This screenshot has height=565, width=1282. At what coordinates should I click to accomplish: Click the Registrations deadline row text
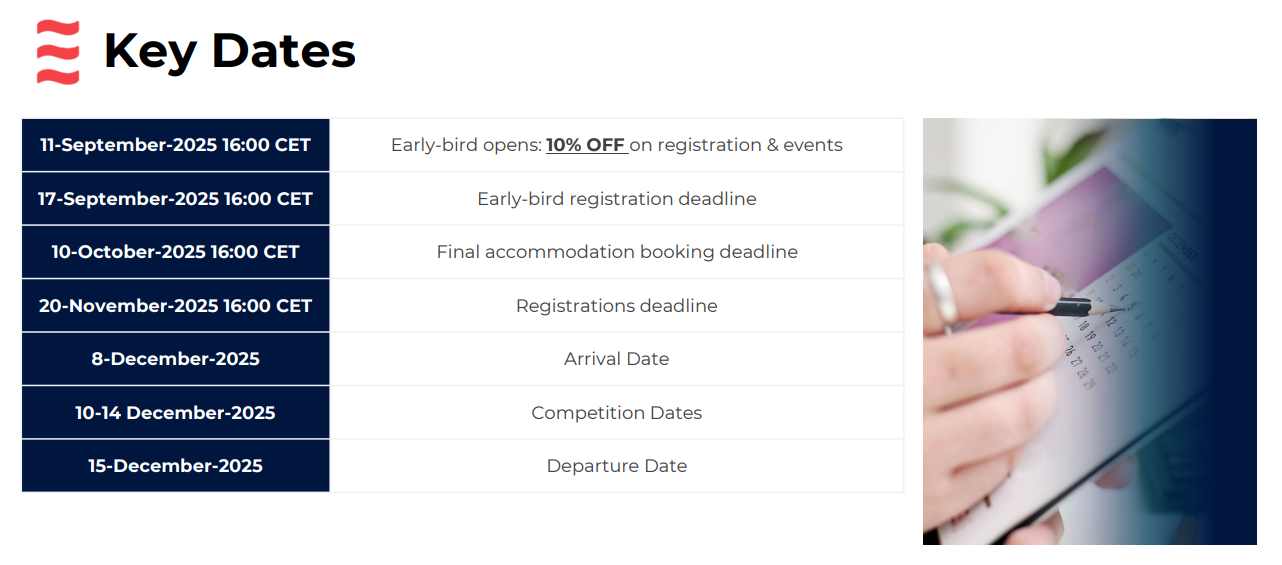click(617, 306)
